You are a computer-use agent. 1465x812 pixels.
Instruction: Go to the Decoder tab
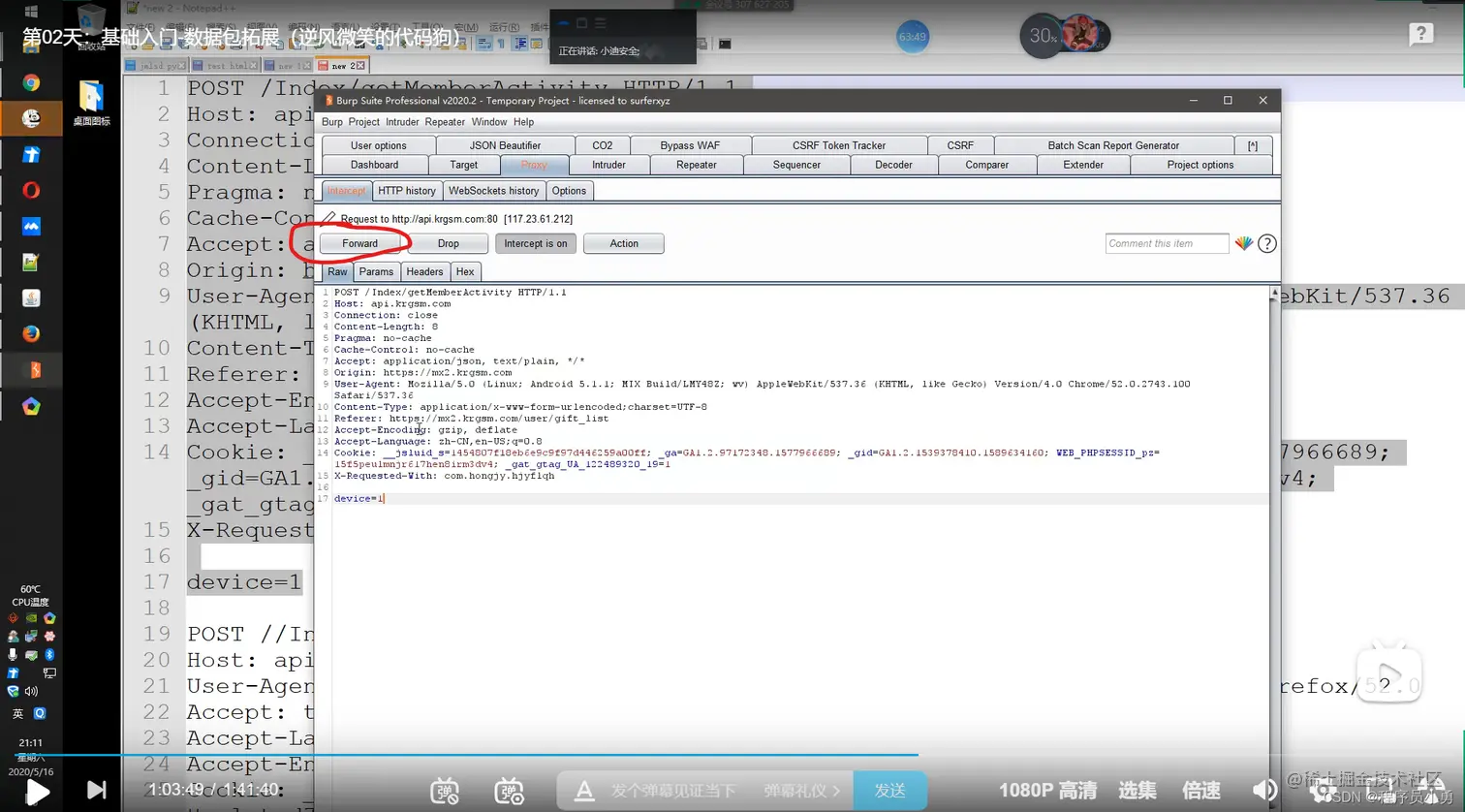[x=893, y=165]
